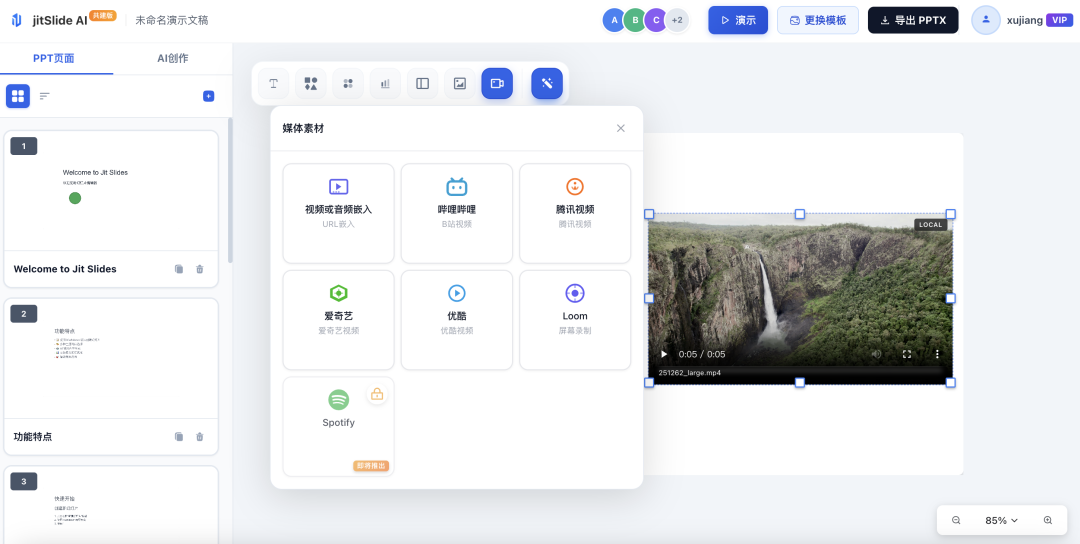
Task: Delete the 功能特点 slide
Action: [x=200, y=437]
